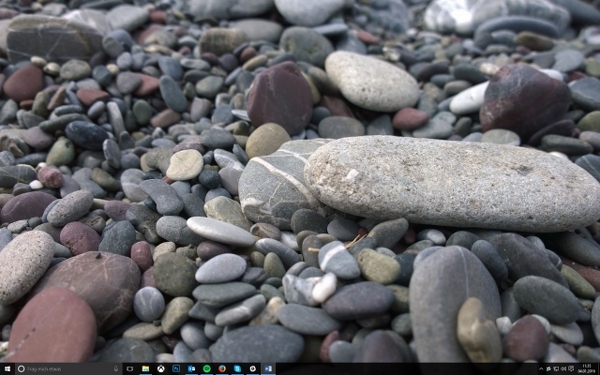600x375 pixels.
Task: Expand the hidden system tray icons
Action: (541, 369)
